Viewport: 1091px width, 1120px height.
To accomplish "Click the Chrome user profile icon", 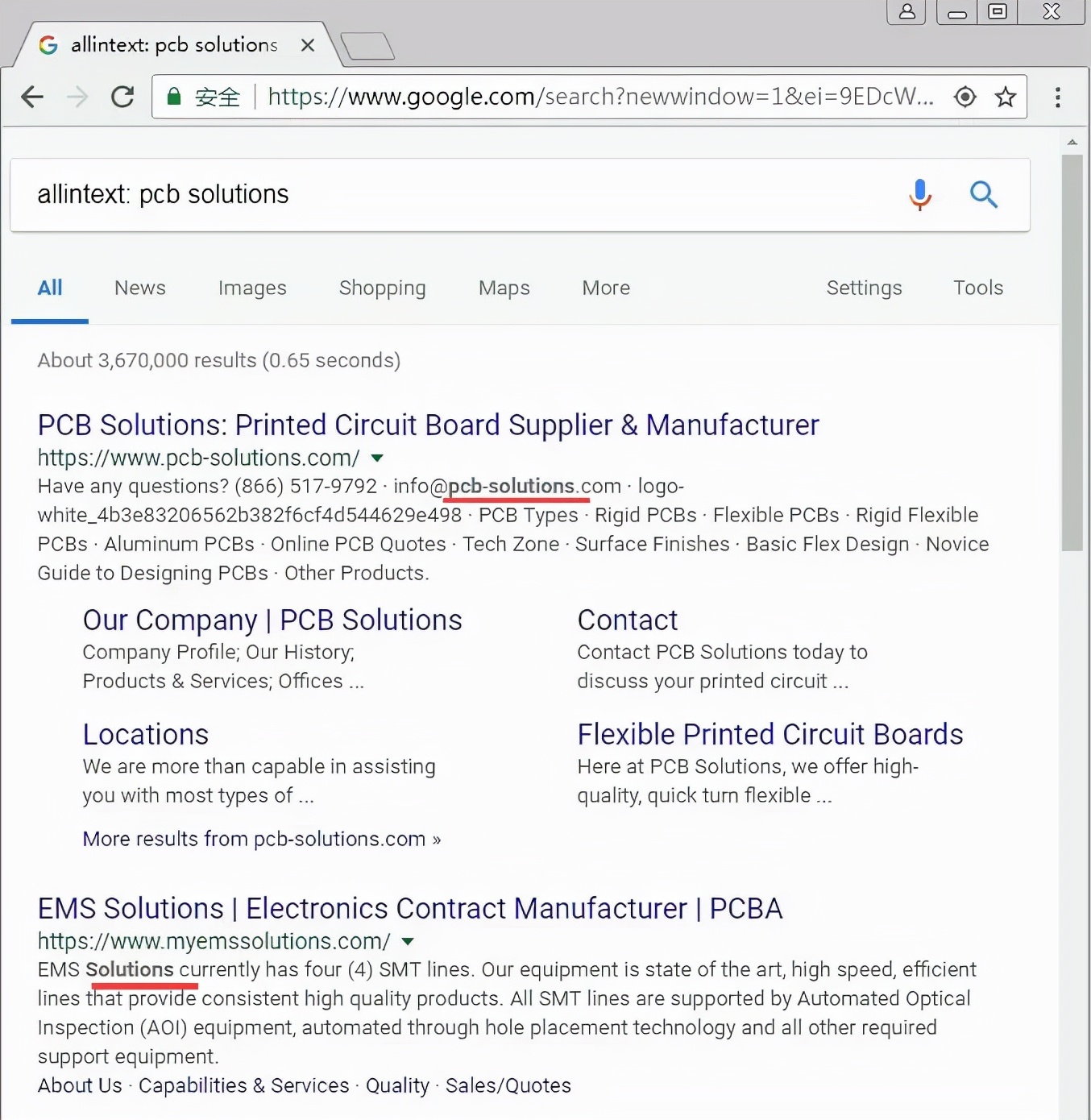I will click(x=906, y=11).
